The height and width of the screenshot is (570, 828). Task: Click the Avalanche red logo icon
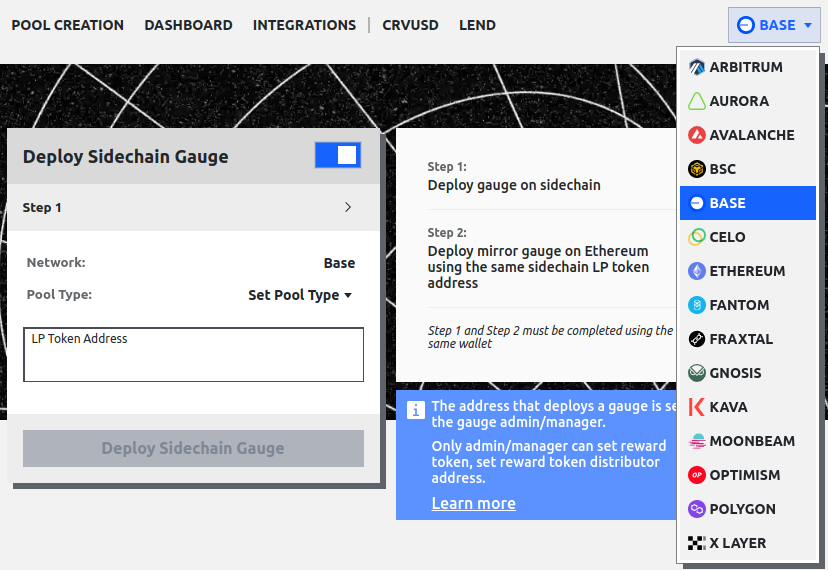pyautogui.click(x=697, y=135)
